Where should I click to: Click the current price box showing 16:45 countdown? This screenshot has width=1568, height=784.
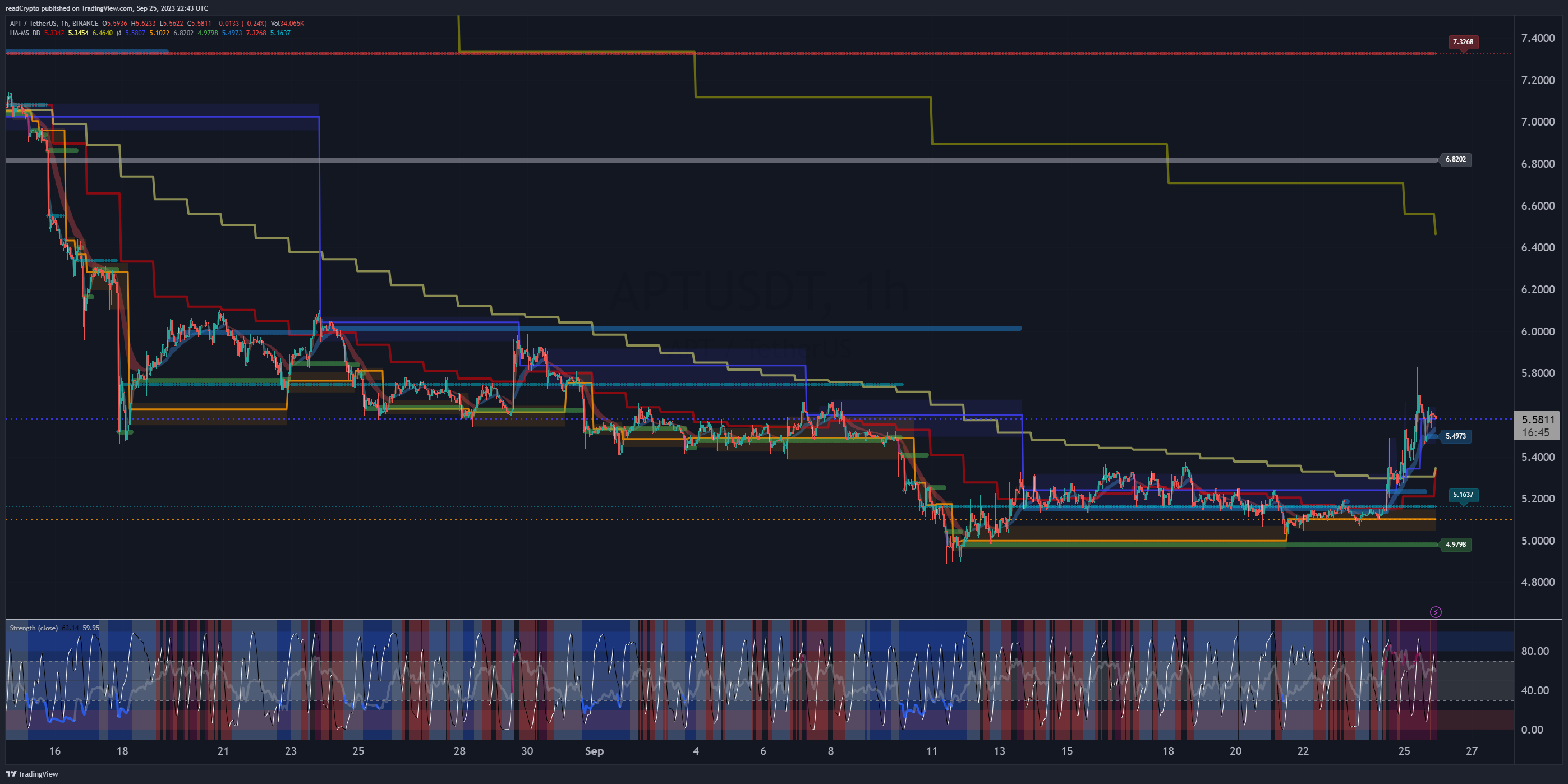pos(1537,426)
